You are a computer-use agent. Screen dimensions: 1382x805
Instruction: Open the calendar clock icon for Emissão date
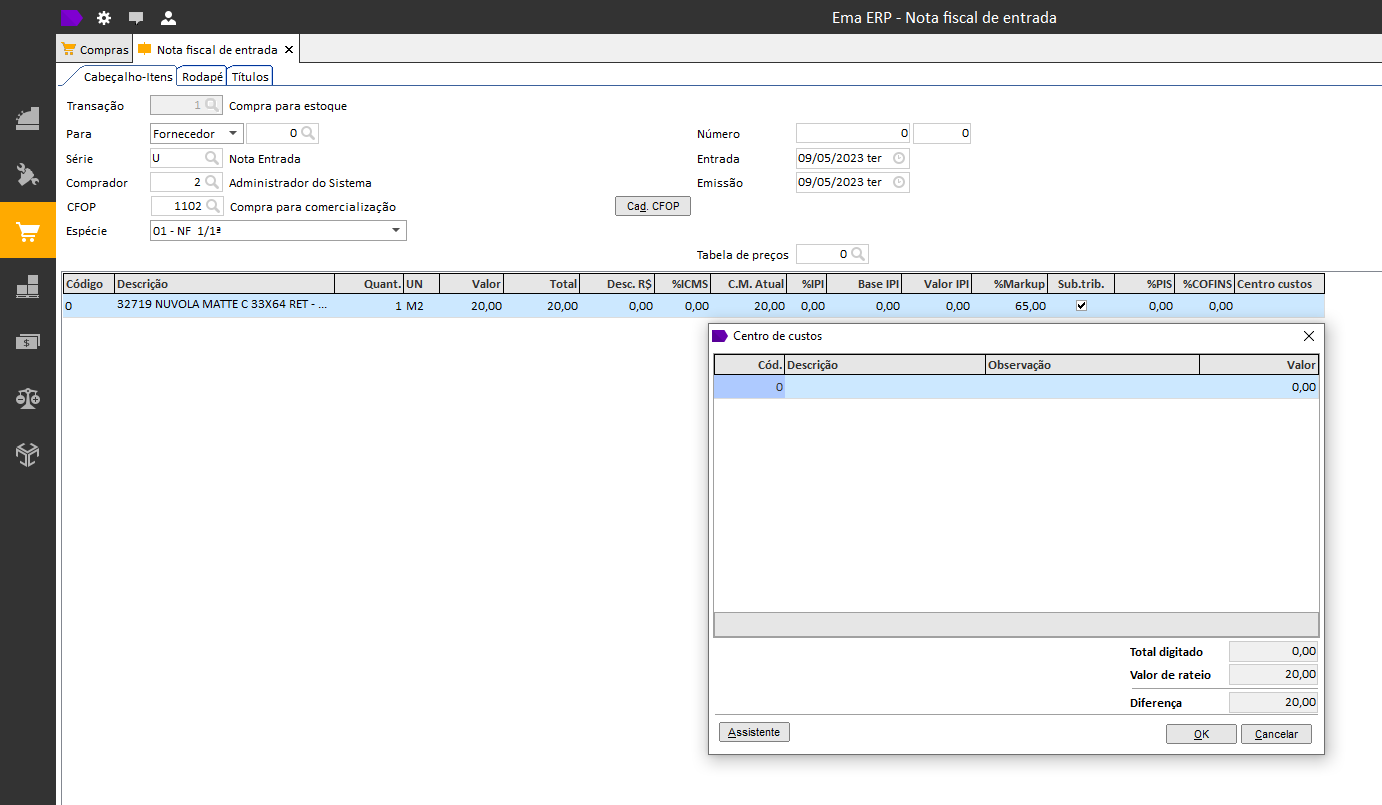point(899,183)
